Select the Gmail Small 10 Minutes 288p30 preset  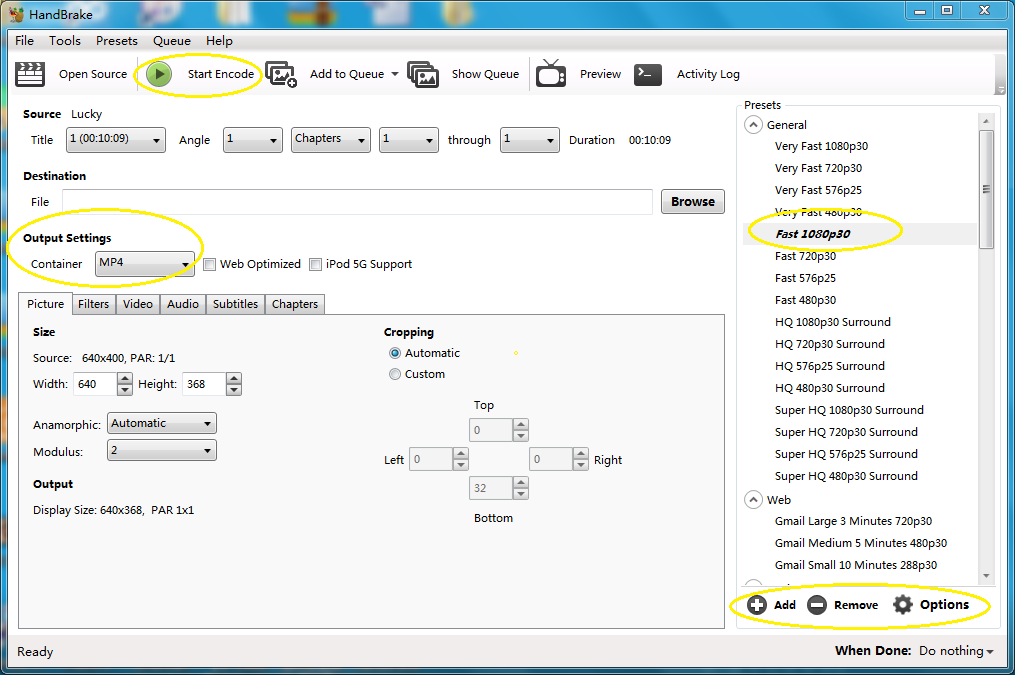(856, 565)
